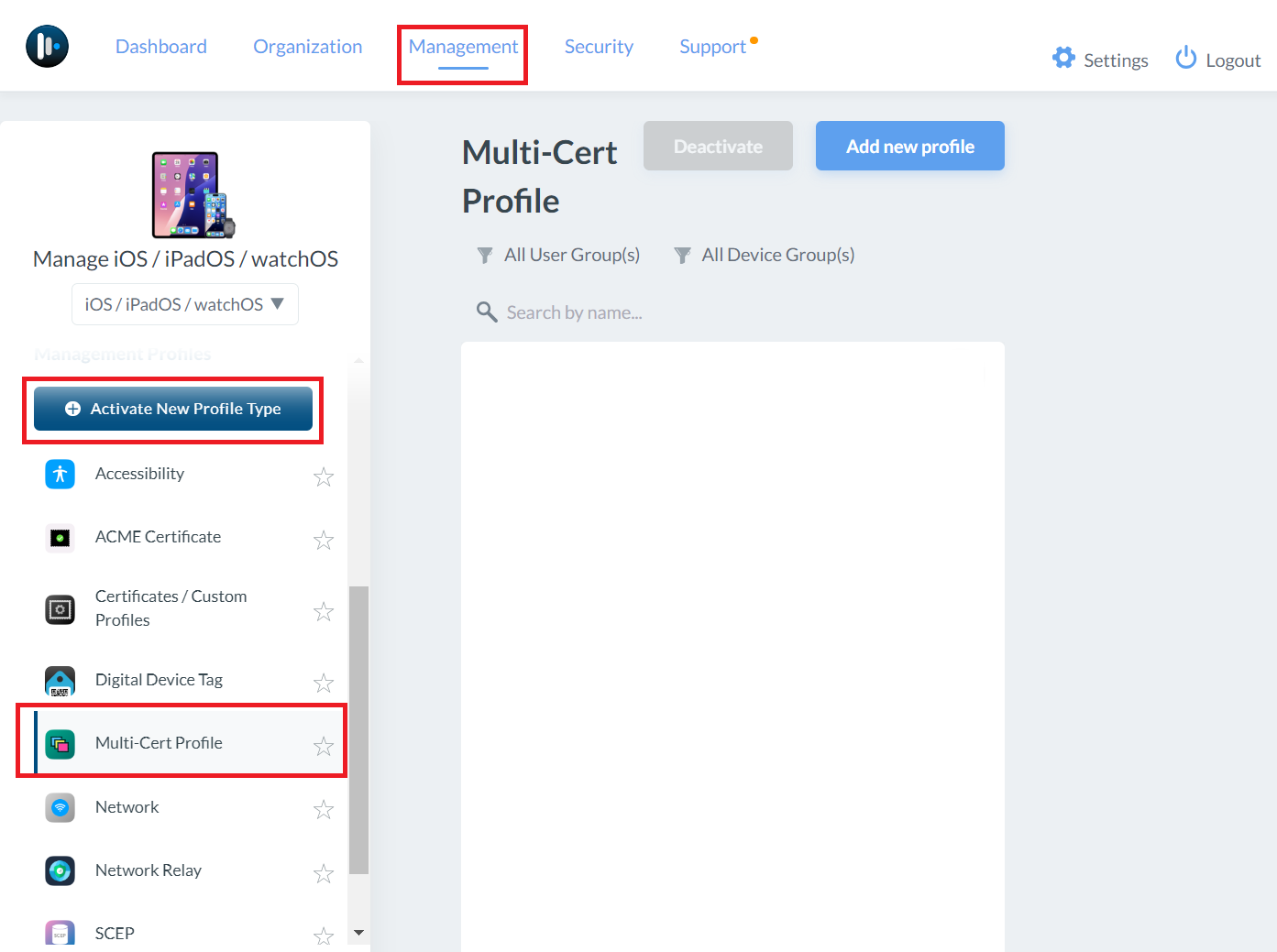The width and height of the screenshot is (1277, 952).
Task: Click the Add new profile button
Action: coord(909,147)
